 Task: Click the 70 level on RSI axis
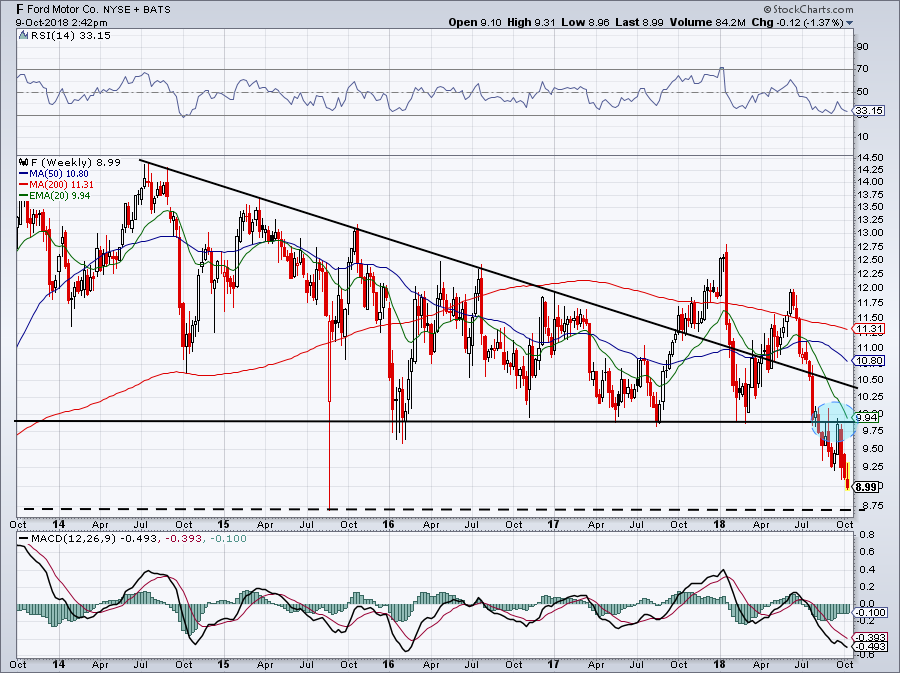(x=862, y=69)
